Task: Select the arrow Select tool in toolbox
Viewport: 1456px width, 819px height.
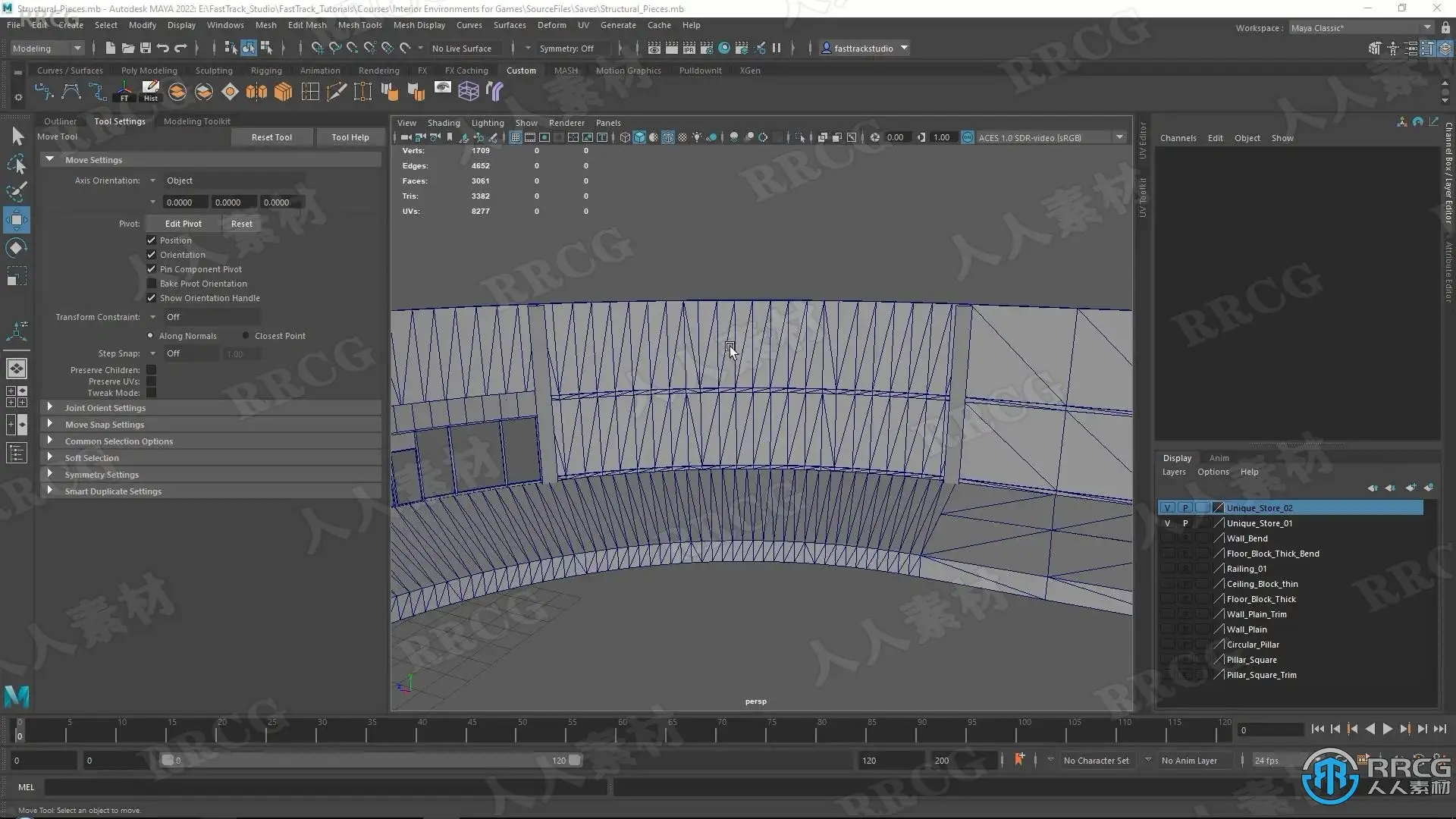Action: [x=17, y=136]
